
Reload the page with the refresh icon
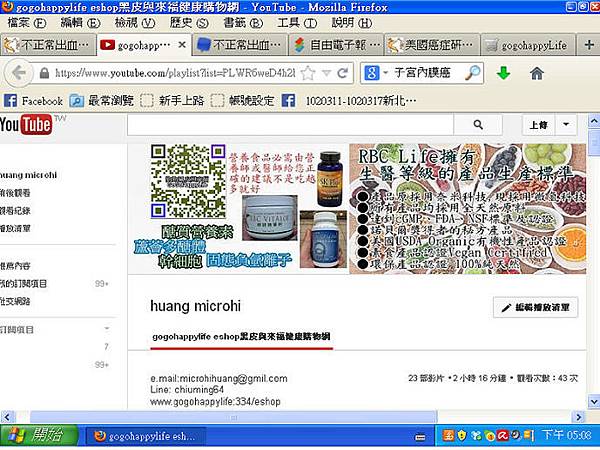[343, 73]
